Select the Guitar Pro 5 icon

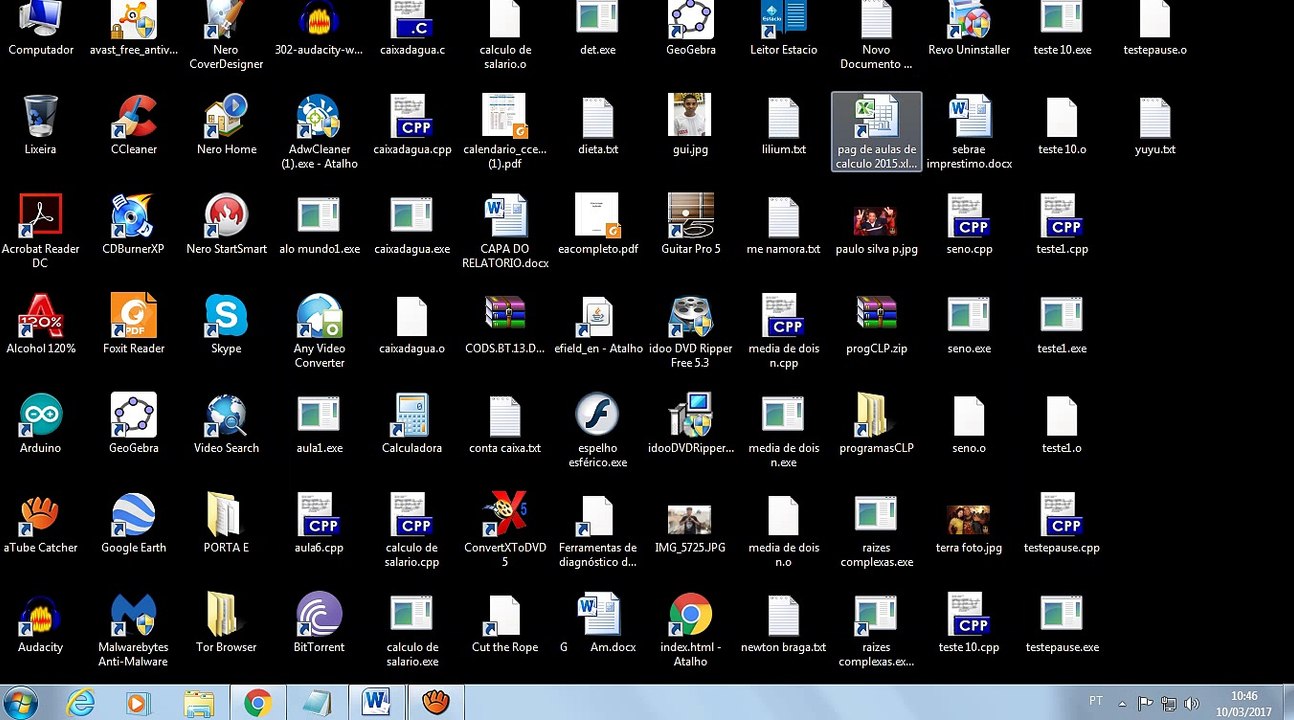tap(691, 224)
